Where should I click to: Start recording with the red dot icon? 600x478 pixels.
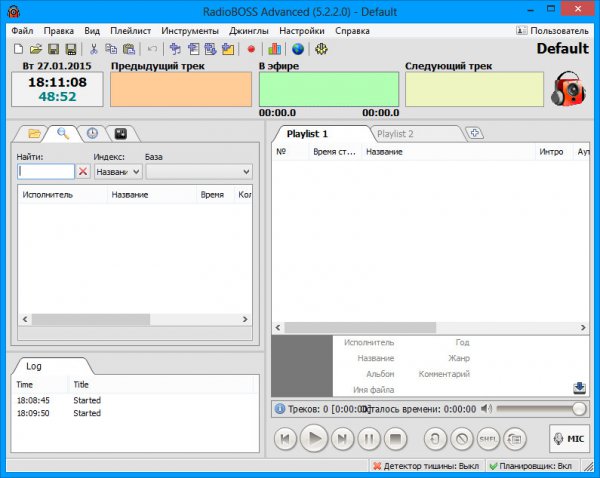(251, 49)
